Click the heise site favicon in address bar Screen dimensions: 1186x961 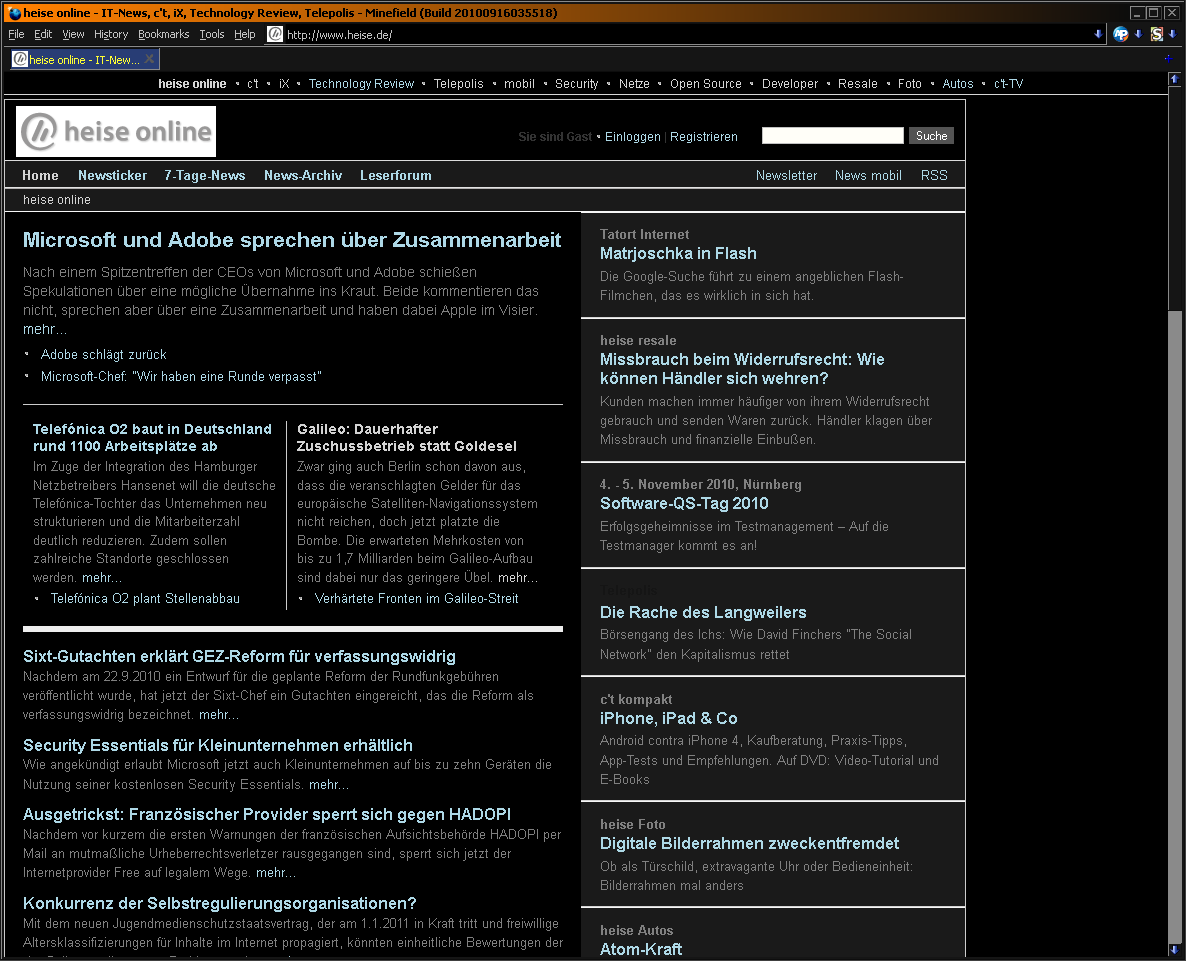(x=275, y=34)
